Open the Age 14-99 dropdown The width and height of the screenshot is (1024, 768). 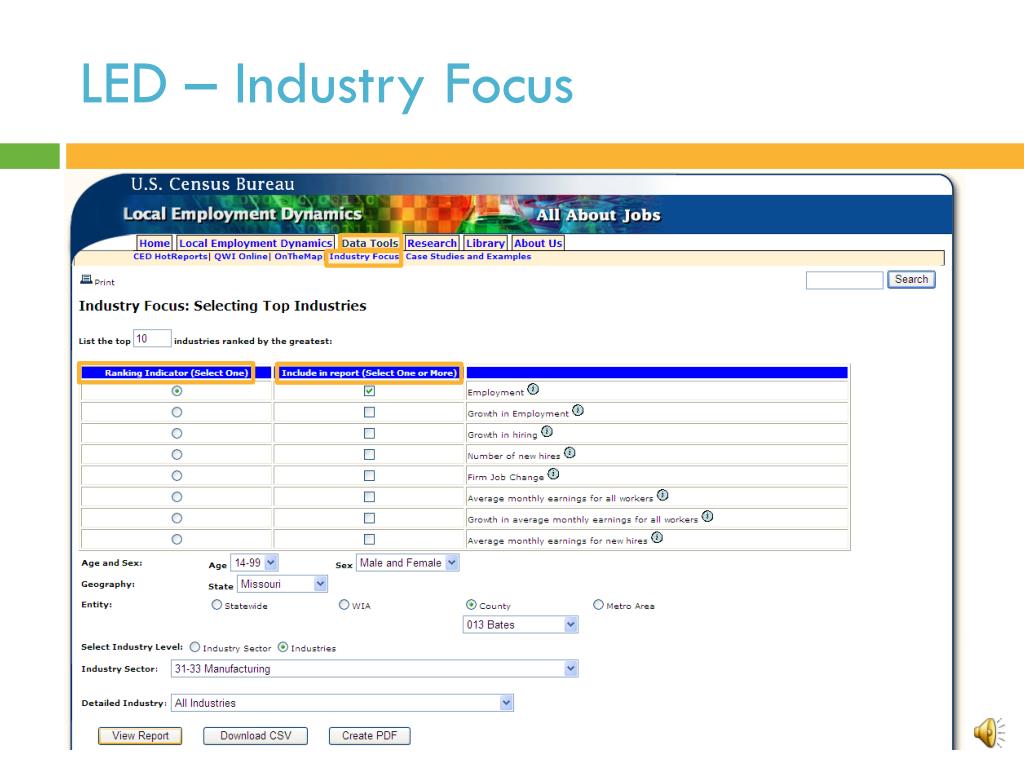[x=255, y=562]
